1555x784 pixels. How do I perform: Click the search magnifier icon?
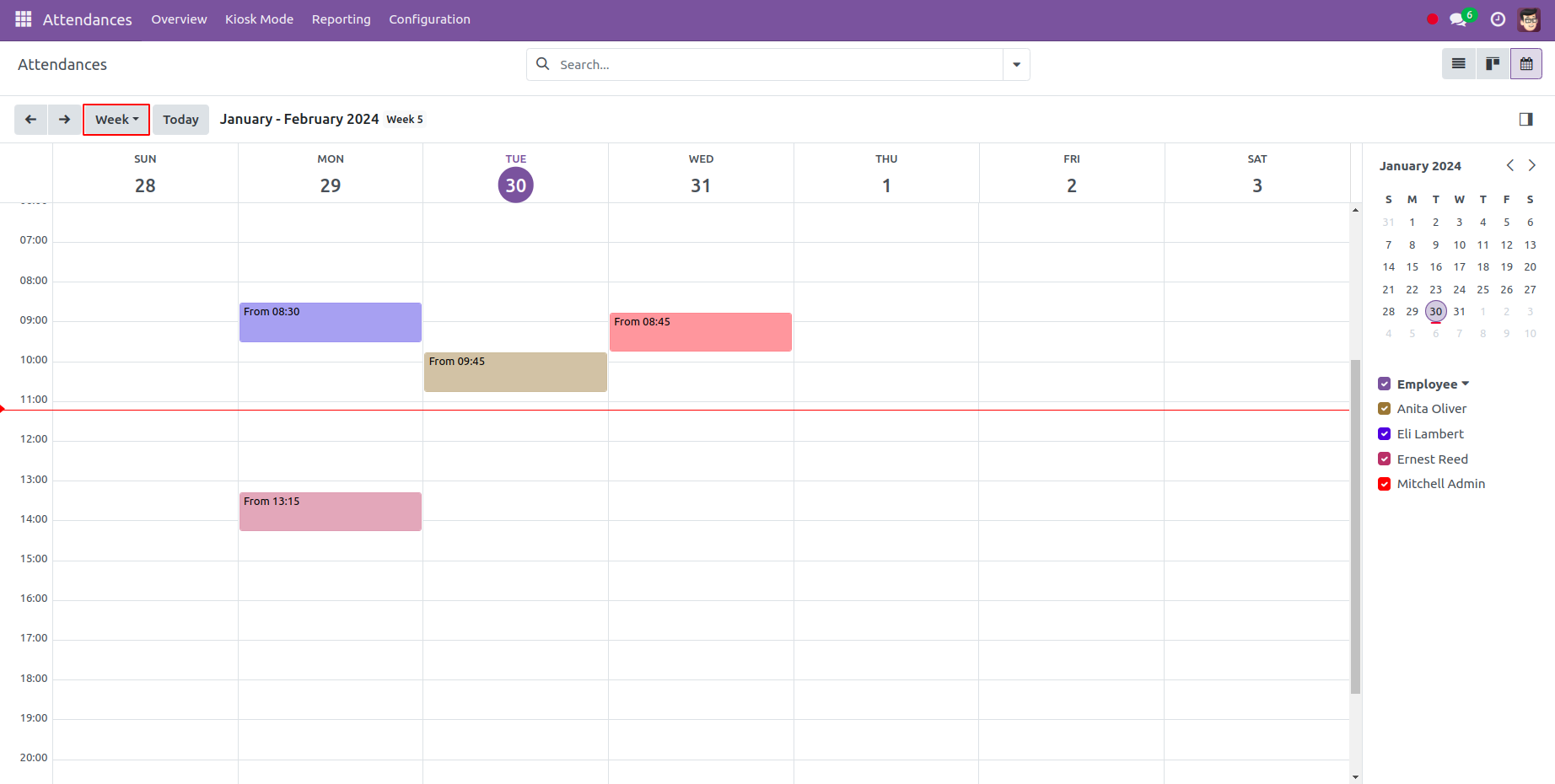click(x=543, y=64)
